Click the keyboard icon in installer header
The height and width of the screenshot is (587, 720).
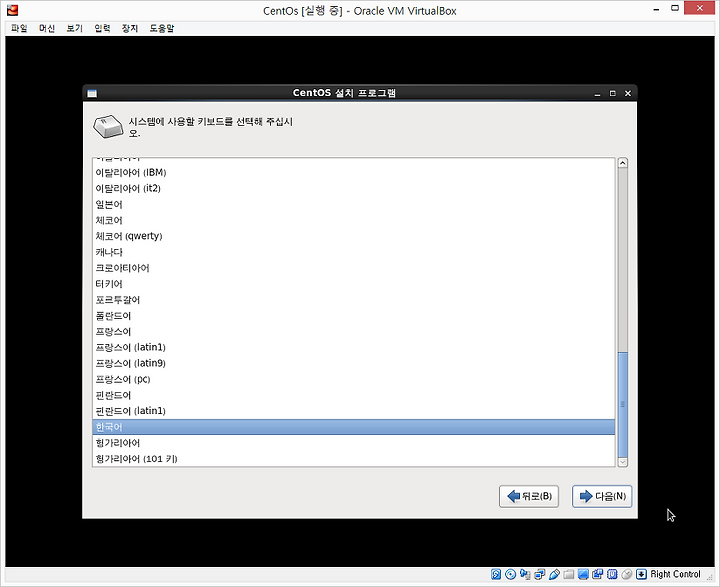(108, 126)
